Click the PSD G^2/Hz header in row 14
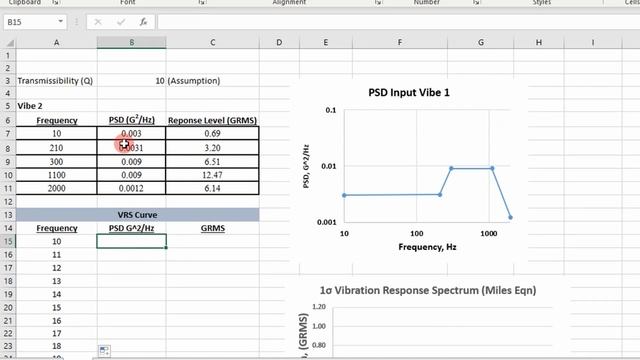Image resolution: width=640 pixels, height=360 pixels. [131, 228]
